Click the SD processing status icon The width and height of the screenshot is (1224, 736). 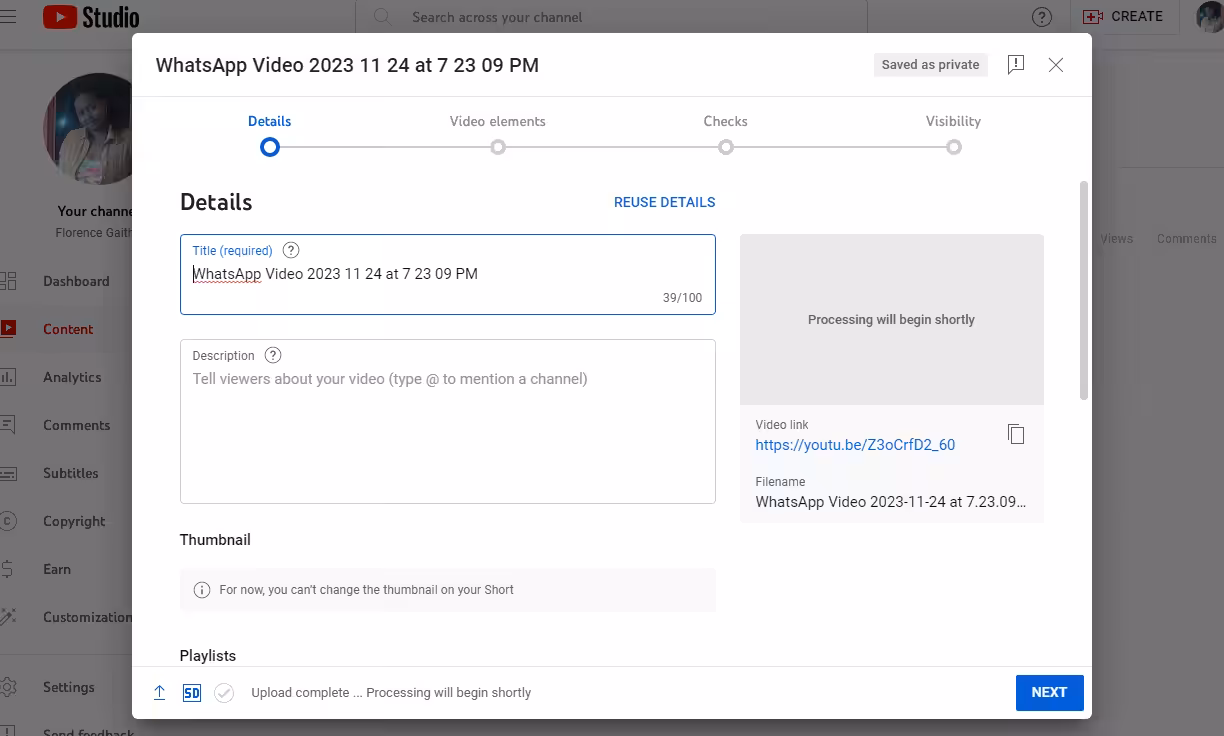(192, 693)
